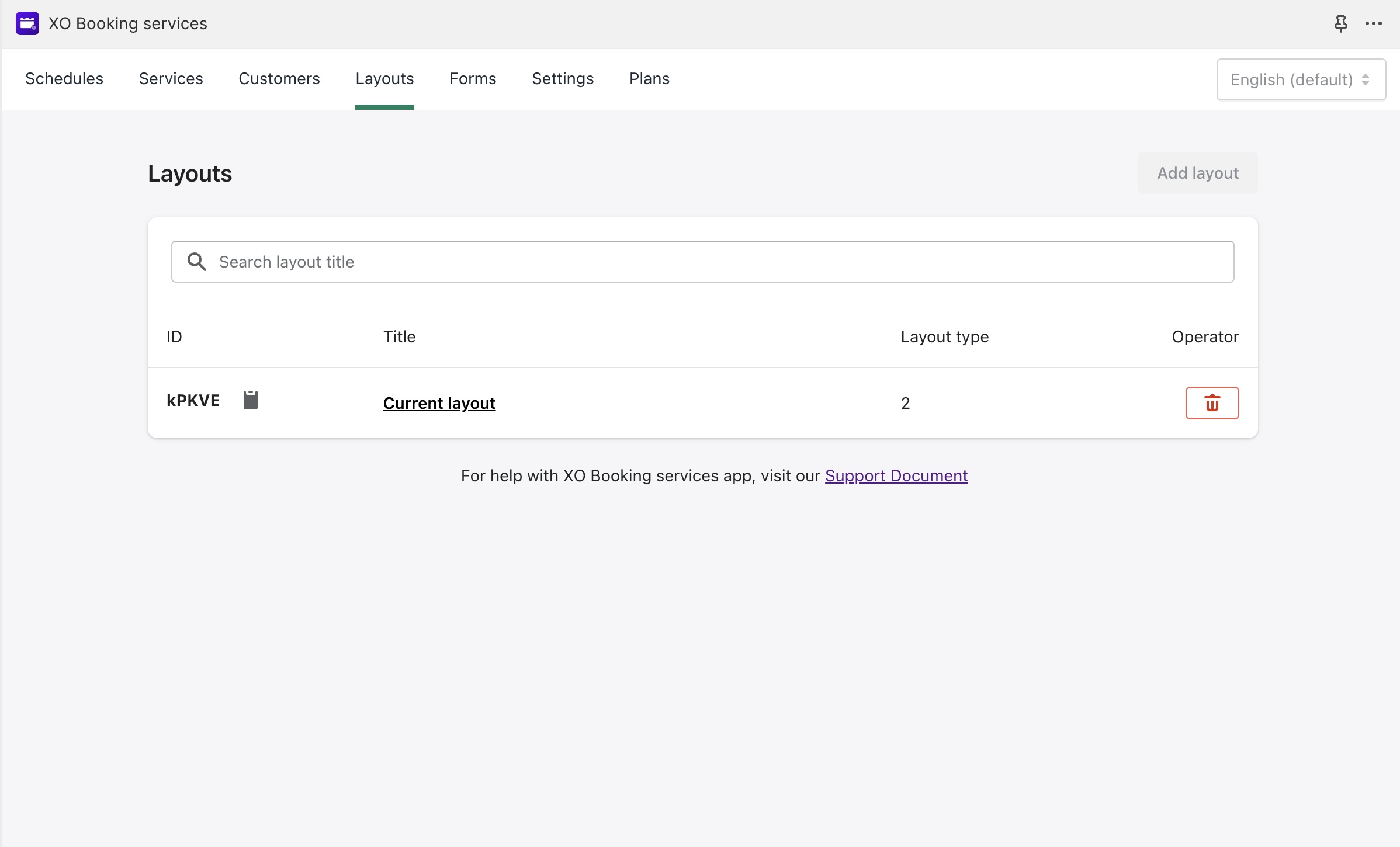This screenshot has height=847, width=1400.
Task: Pin the app using the pin icon
Action: pos(1340,23)
